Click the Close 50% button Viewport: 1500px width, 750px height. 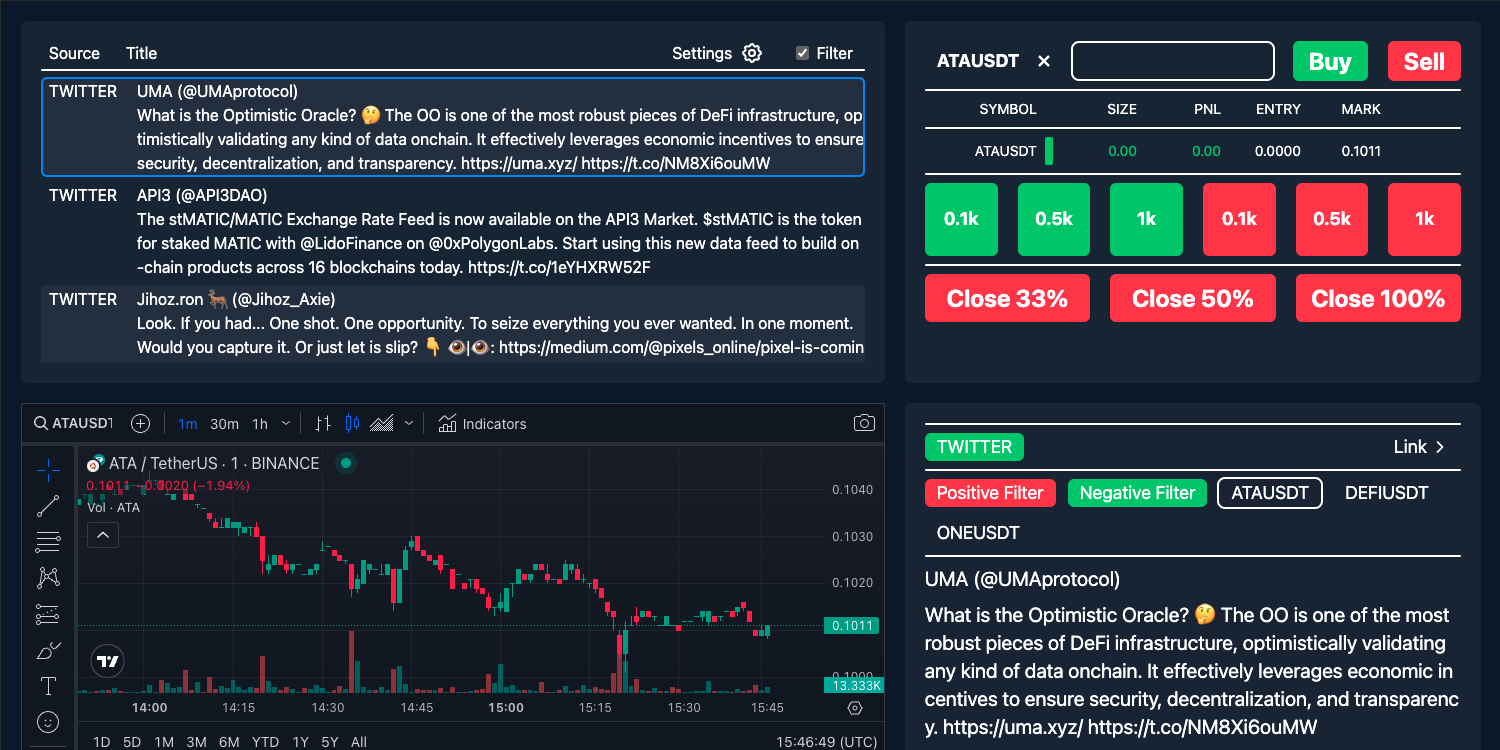(x=1193, y=298)
